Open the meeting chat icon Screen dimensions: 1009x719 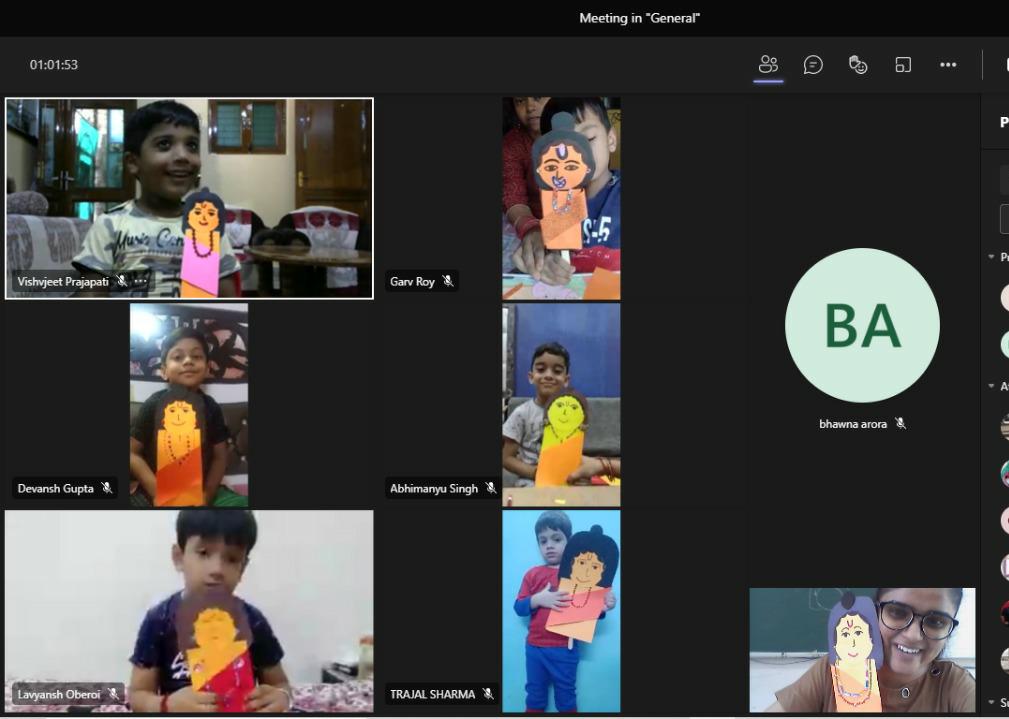tap(813, 64)
